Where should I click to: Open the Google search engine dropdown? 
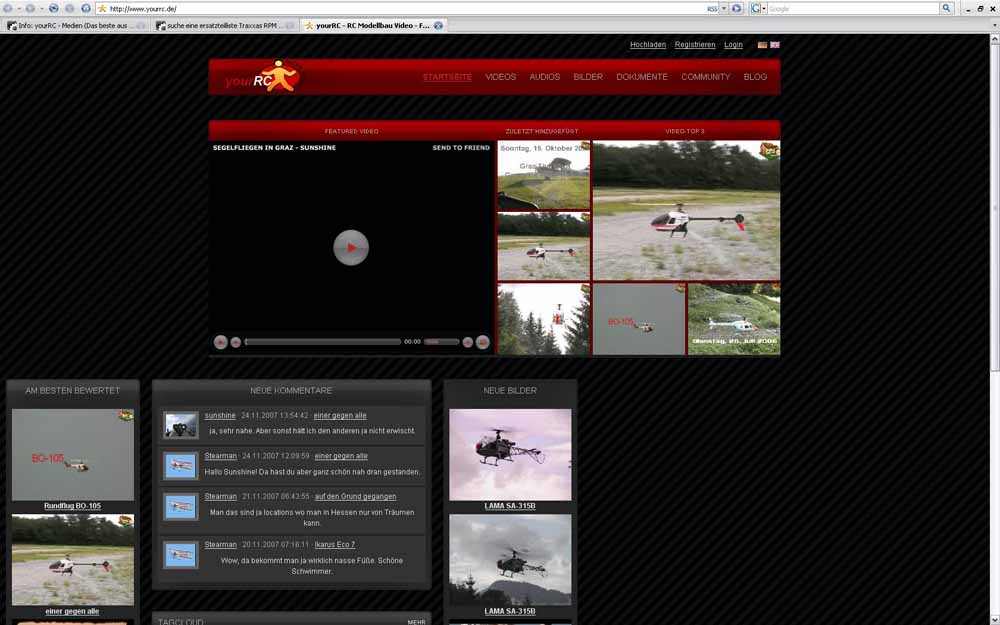coord(759,8)
